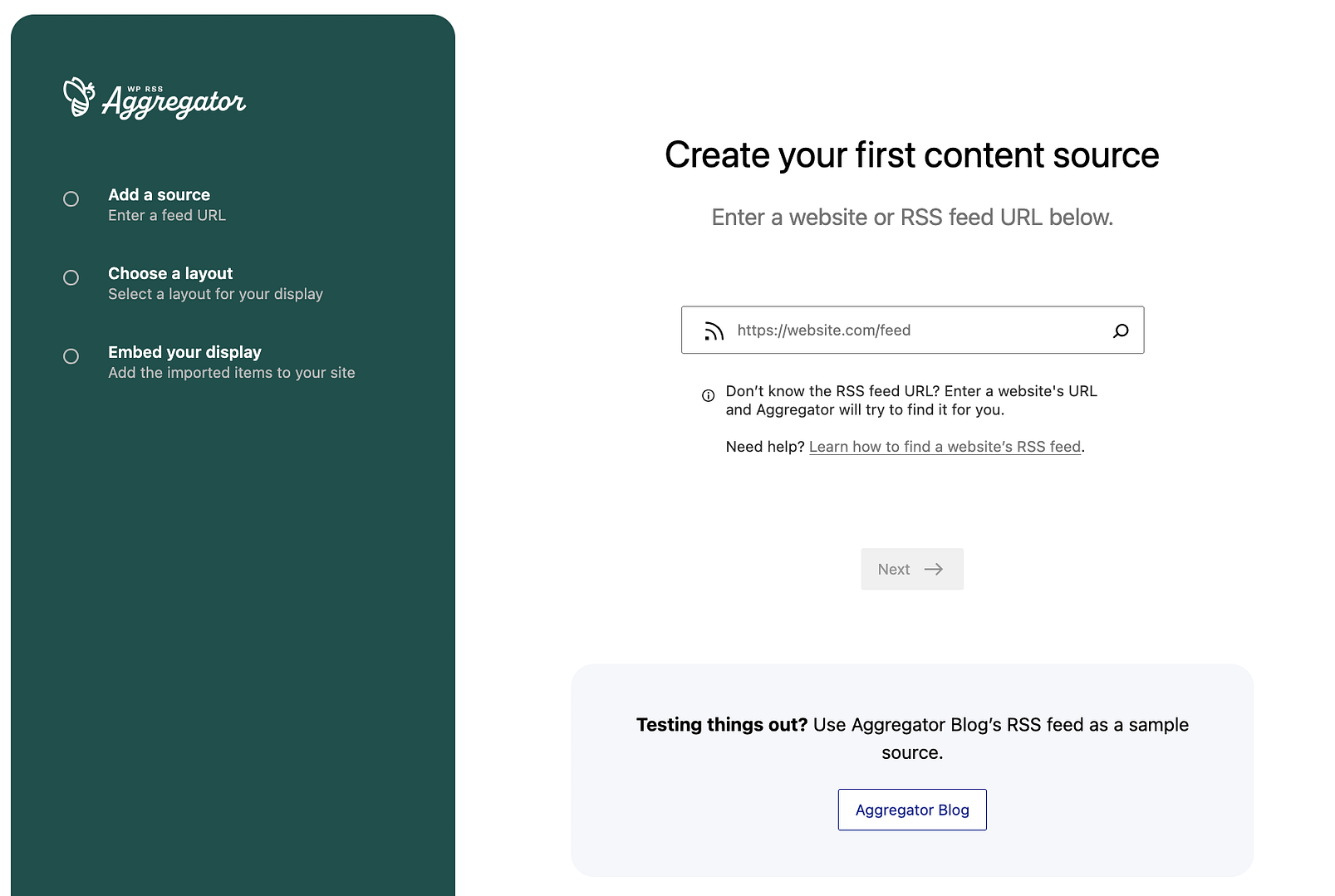Image resolution: width=1335 pixels, height=896 pixels.
Task: Select the Embed your display step circle
Action: click(71, 356)
